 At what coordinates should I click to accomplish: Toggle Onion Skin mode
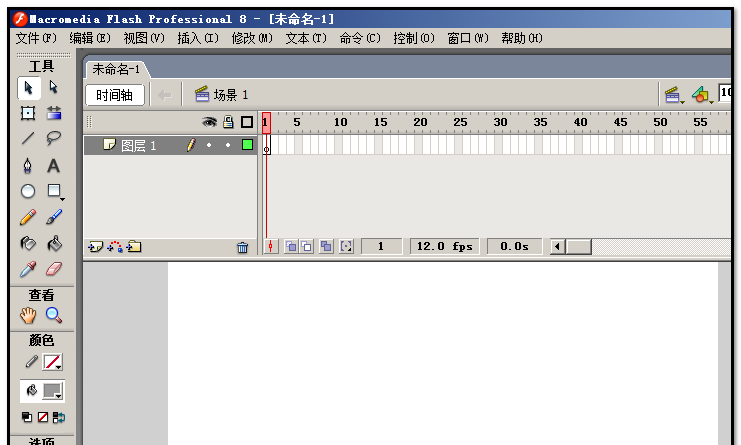292,246
